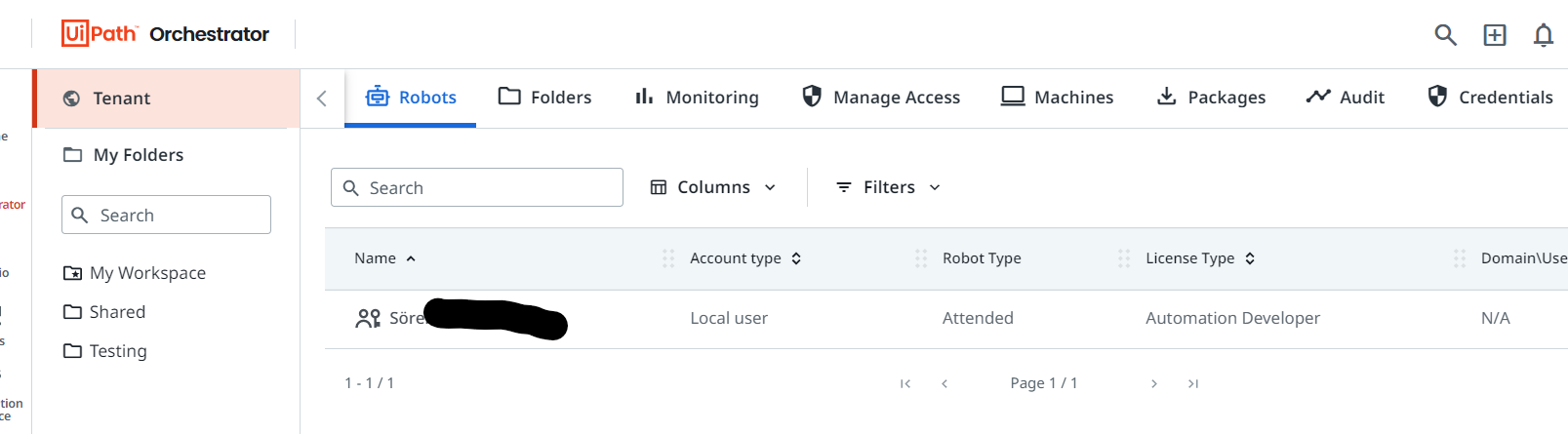Image resolution: width=1568 pixels, height=434 pixels.
Task: Switch to the Audit tab
Action: tap(1345, 98)
